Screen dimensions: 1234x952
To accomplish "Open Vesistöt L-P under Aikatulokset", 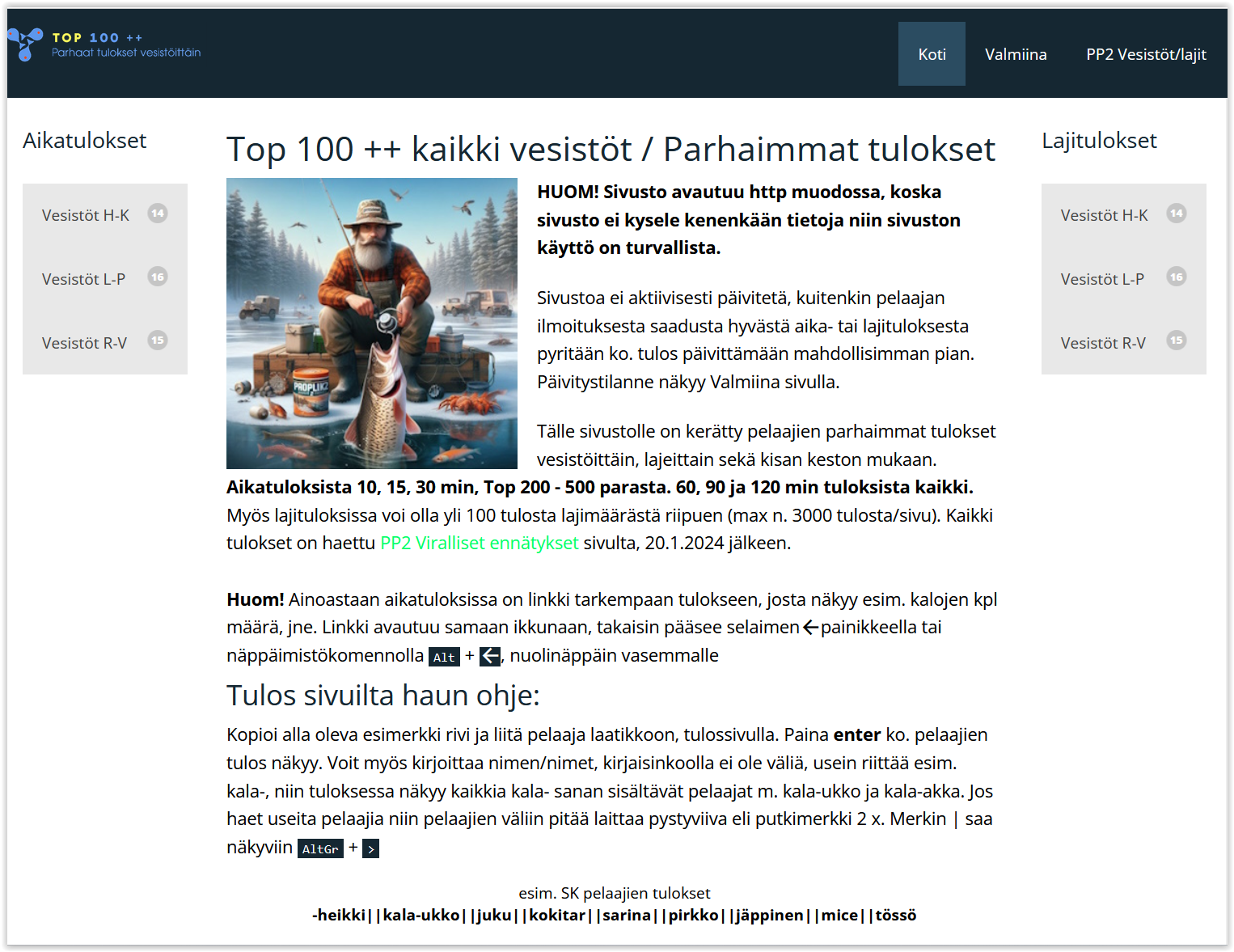I will click(105, 279).
